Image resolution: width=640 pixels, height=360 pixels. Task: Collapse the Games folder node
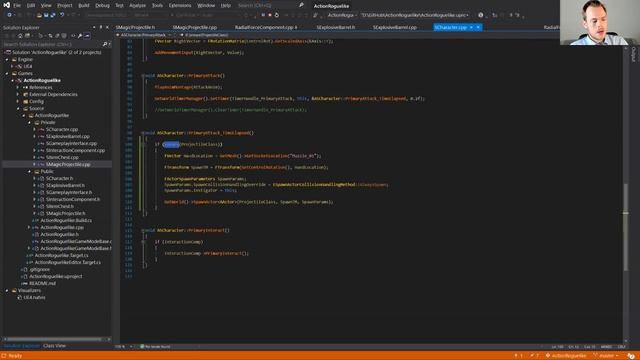7,73
